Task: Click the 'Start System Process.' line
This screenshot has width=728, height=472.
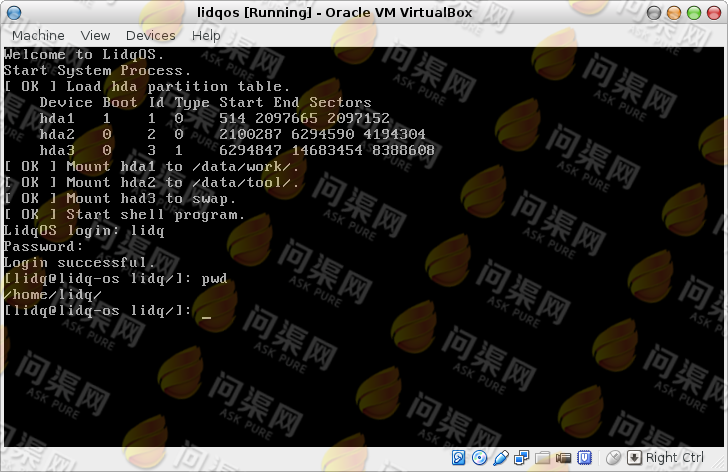Action: point(98,71)
